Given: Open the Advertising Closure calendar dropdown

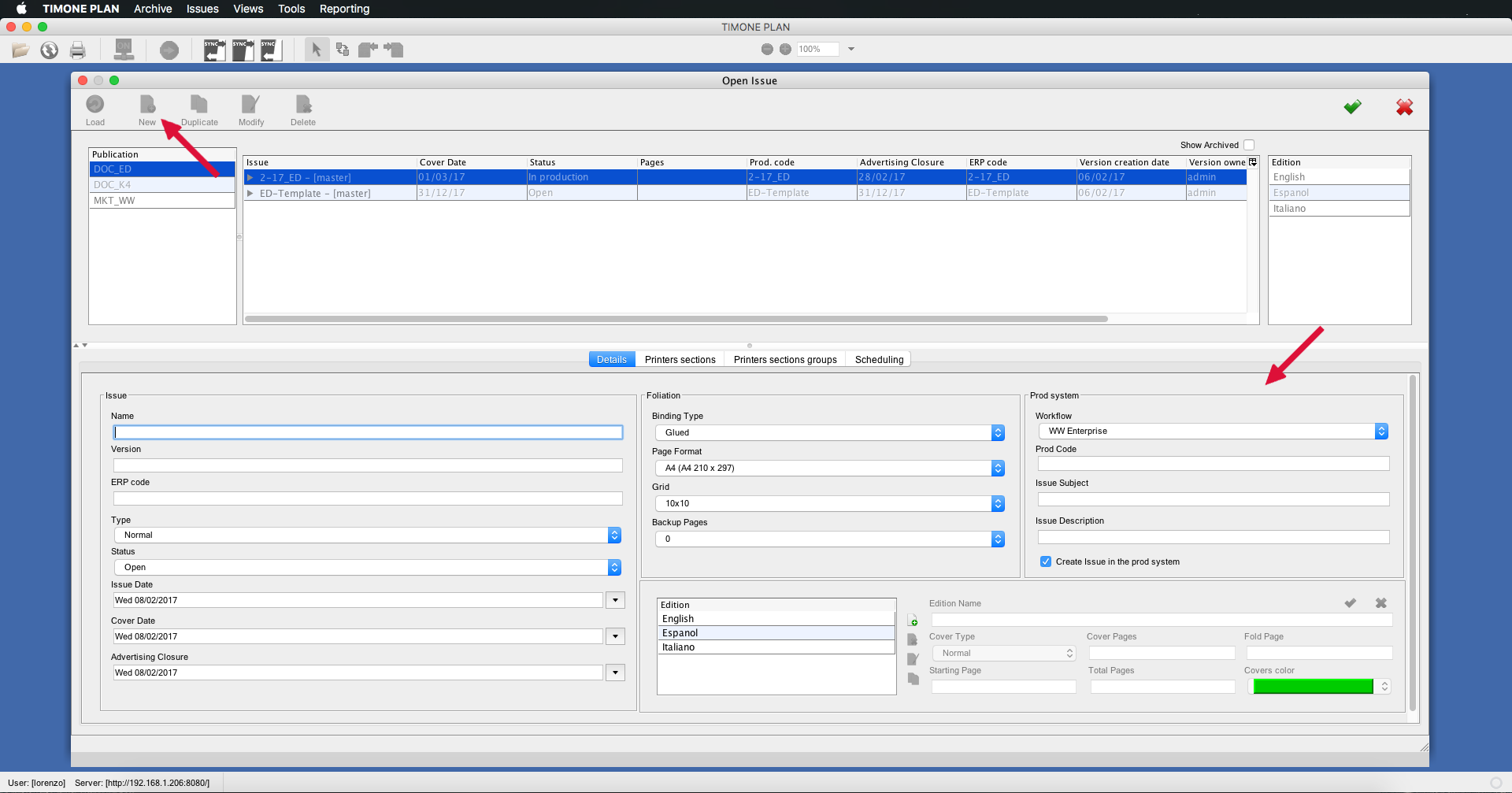Looking at the screenshot, I should tap(615, 673).
